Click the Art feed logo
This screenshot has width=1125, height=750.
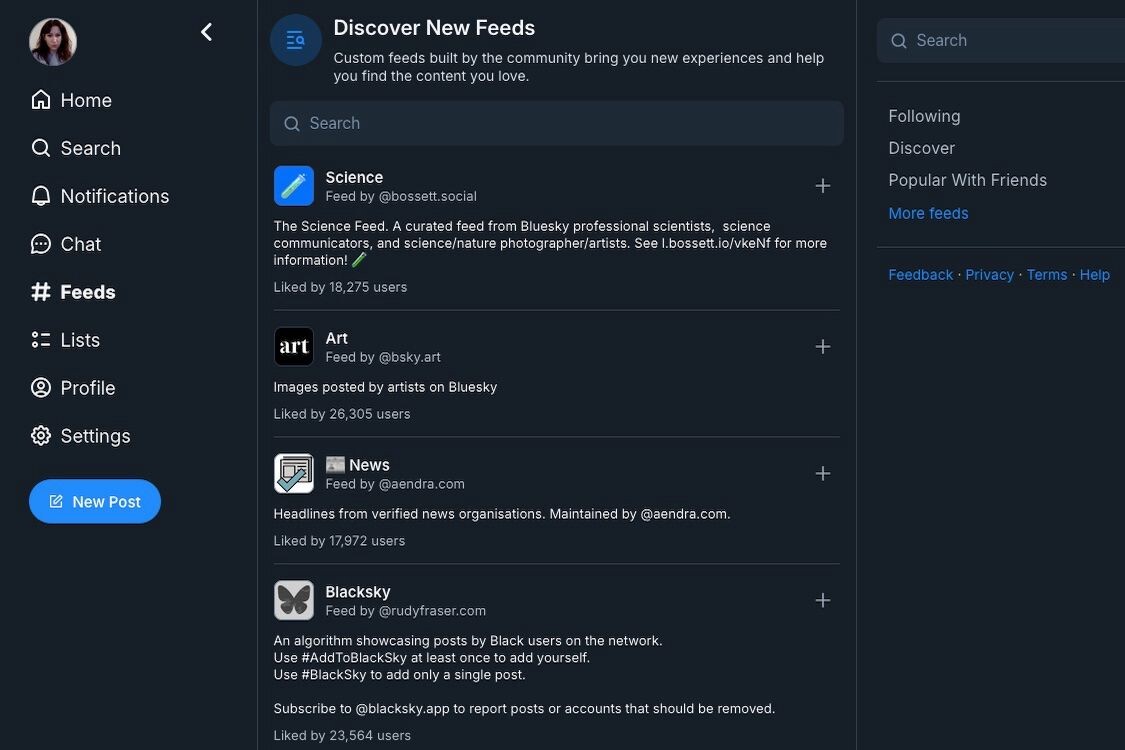pyautogui.click(x=294, y=347)
